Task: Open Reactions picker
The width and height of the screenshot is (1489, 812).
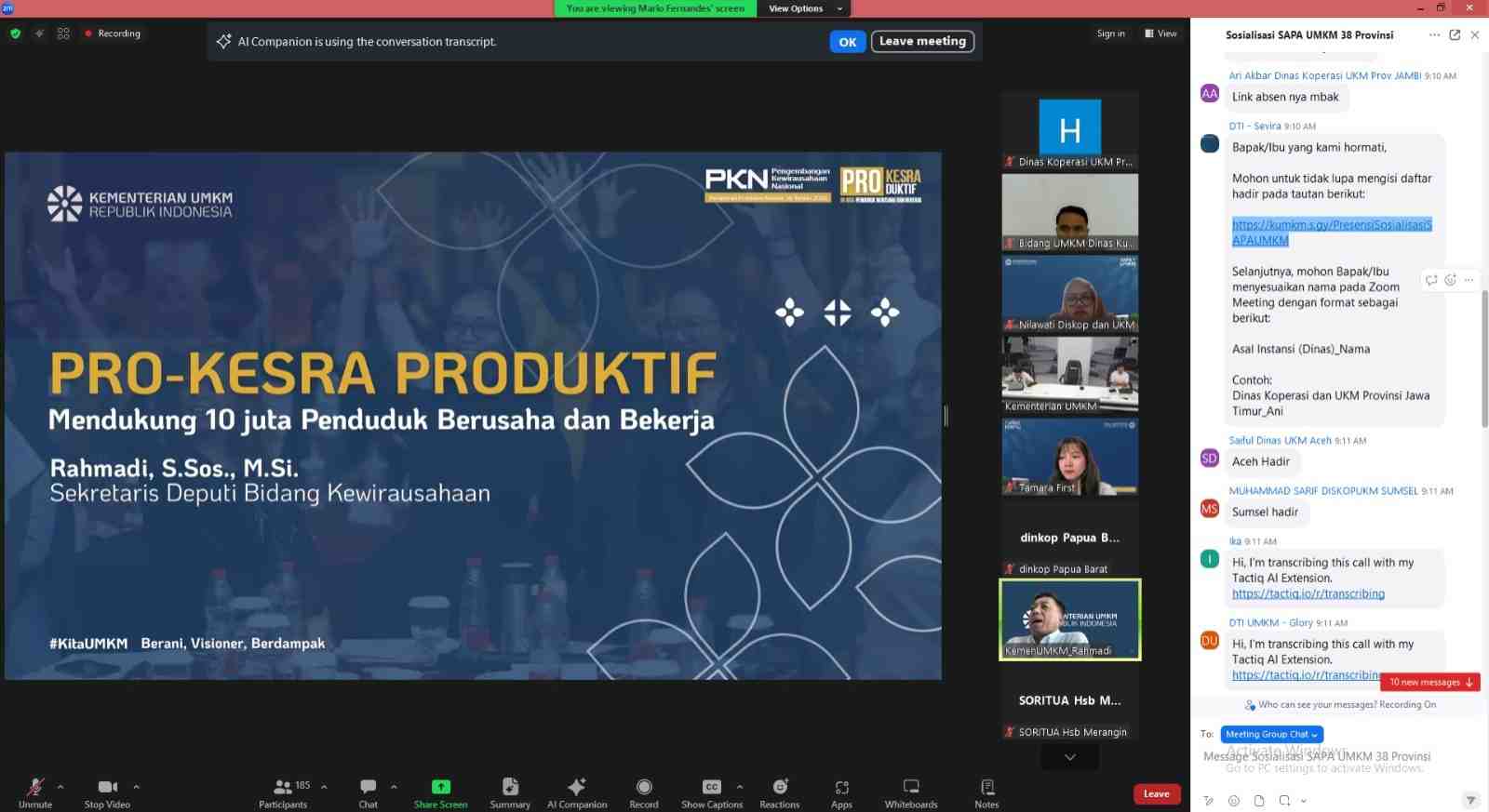Action: [780, 792]
